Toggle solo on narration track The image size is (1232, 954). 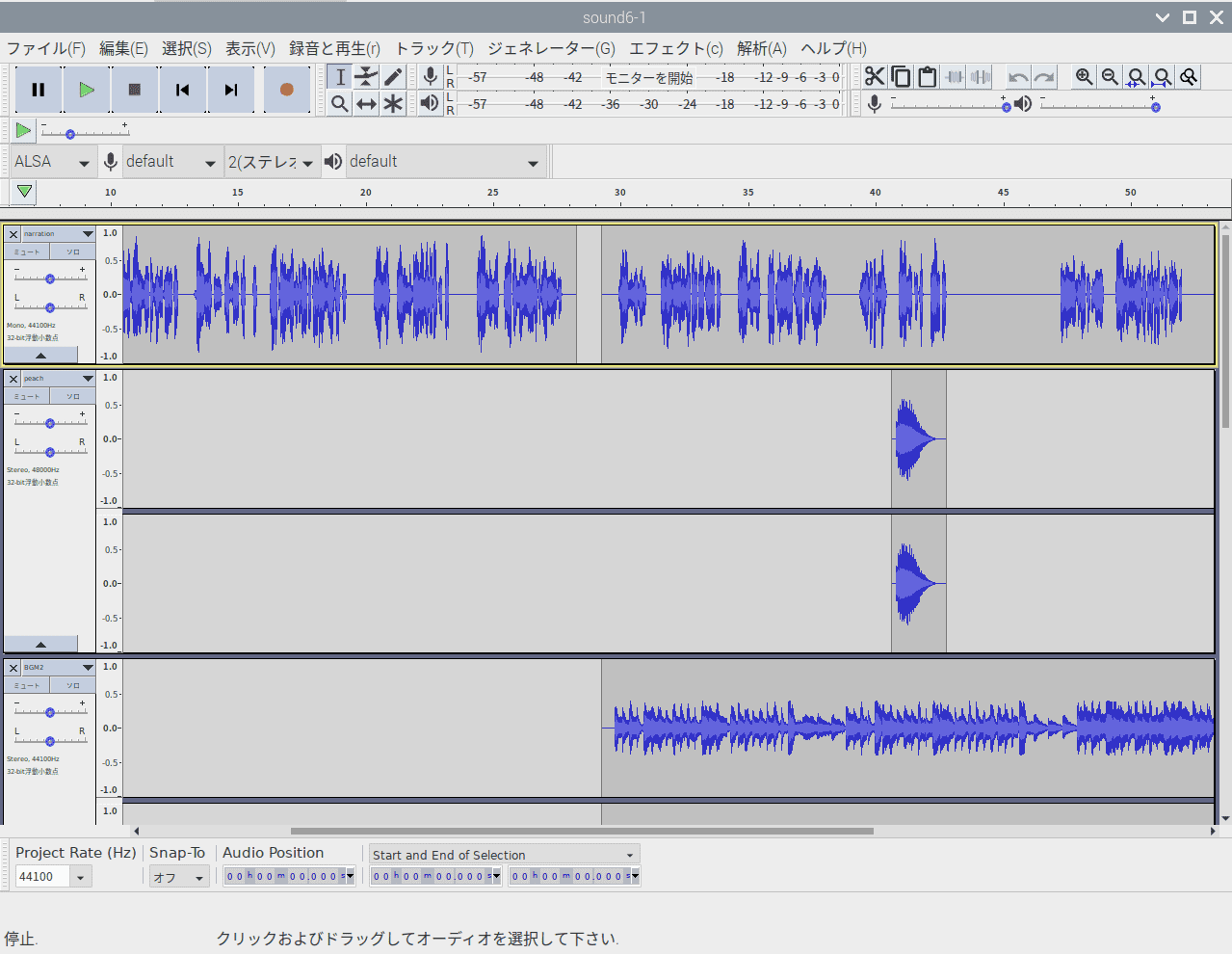pyautogui.click(x=73, y=252)
